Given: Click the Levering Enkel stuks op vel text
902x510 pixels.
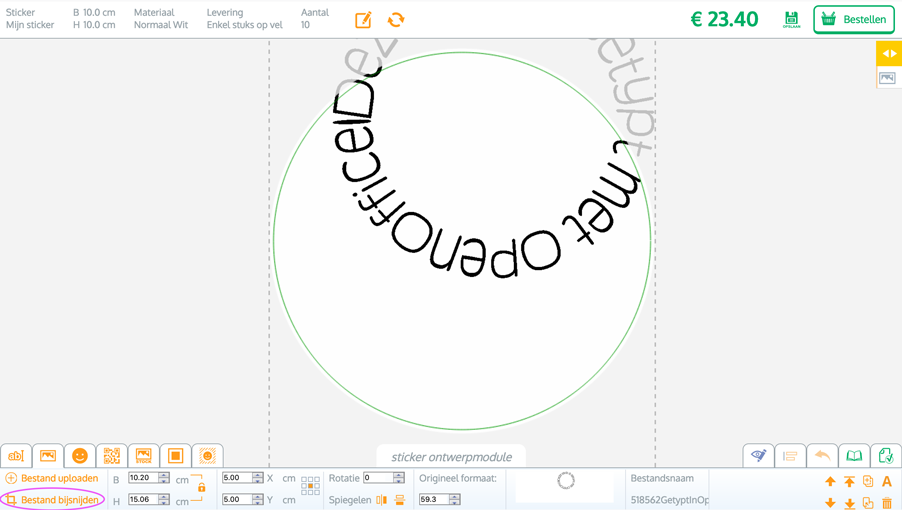Looking at the screenshot, I should point(244,18).
